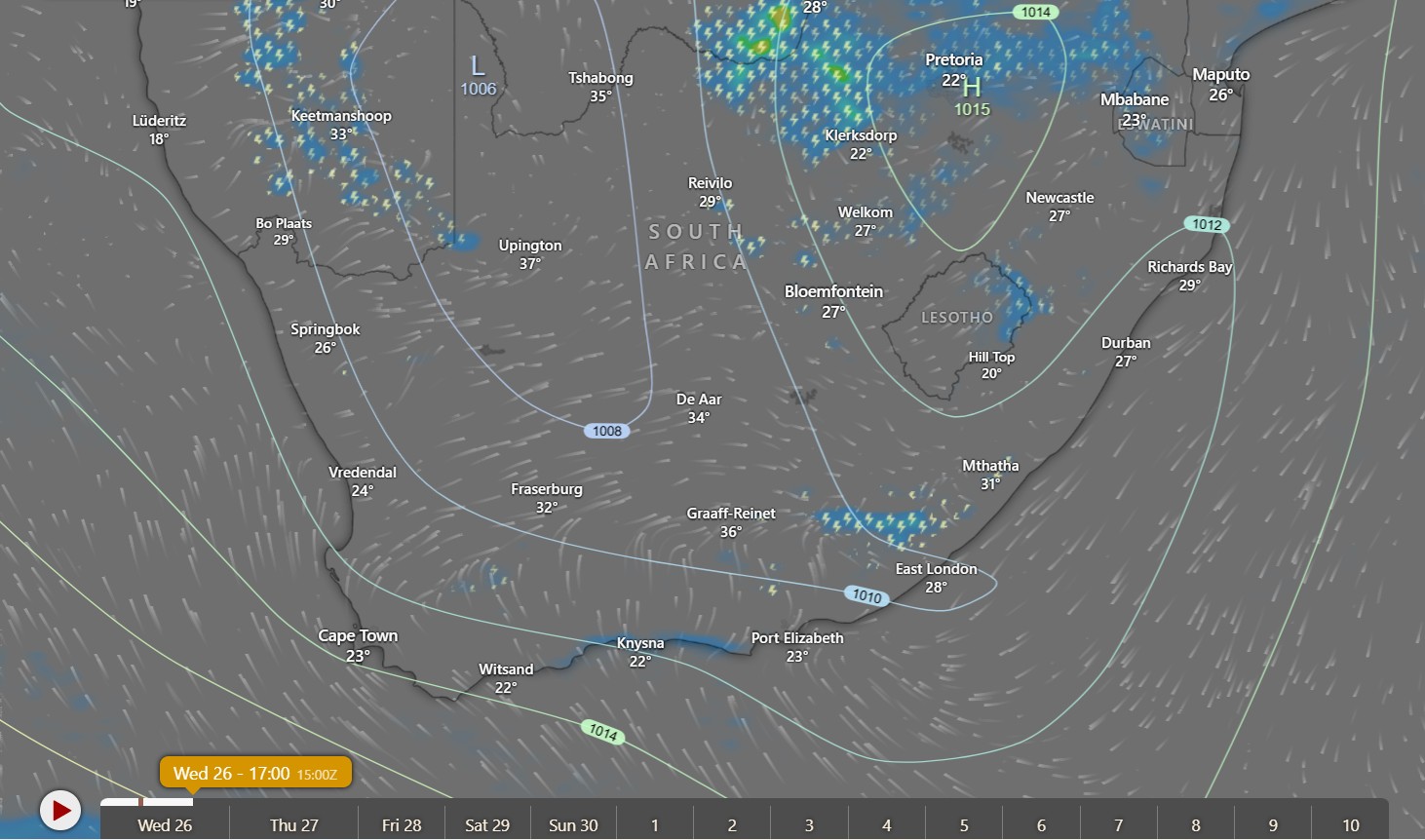Image resolution: width=1425 pixels, height=840 pixels.
Task: Click the 1014 isobar label south of Witsand
Action: point(602,732)
